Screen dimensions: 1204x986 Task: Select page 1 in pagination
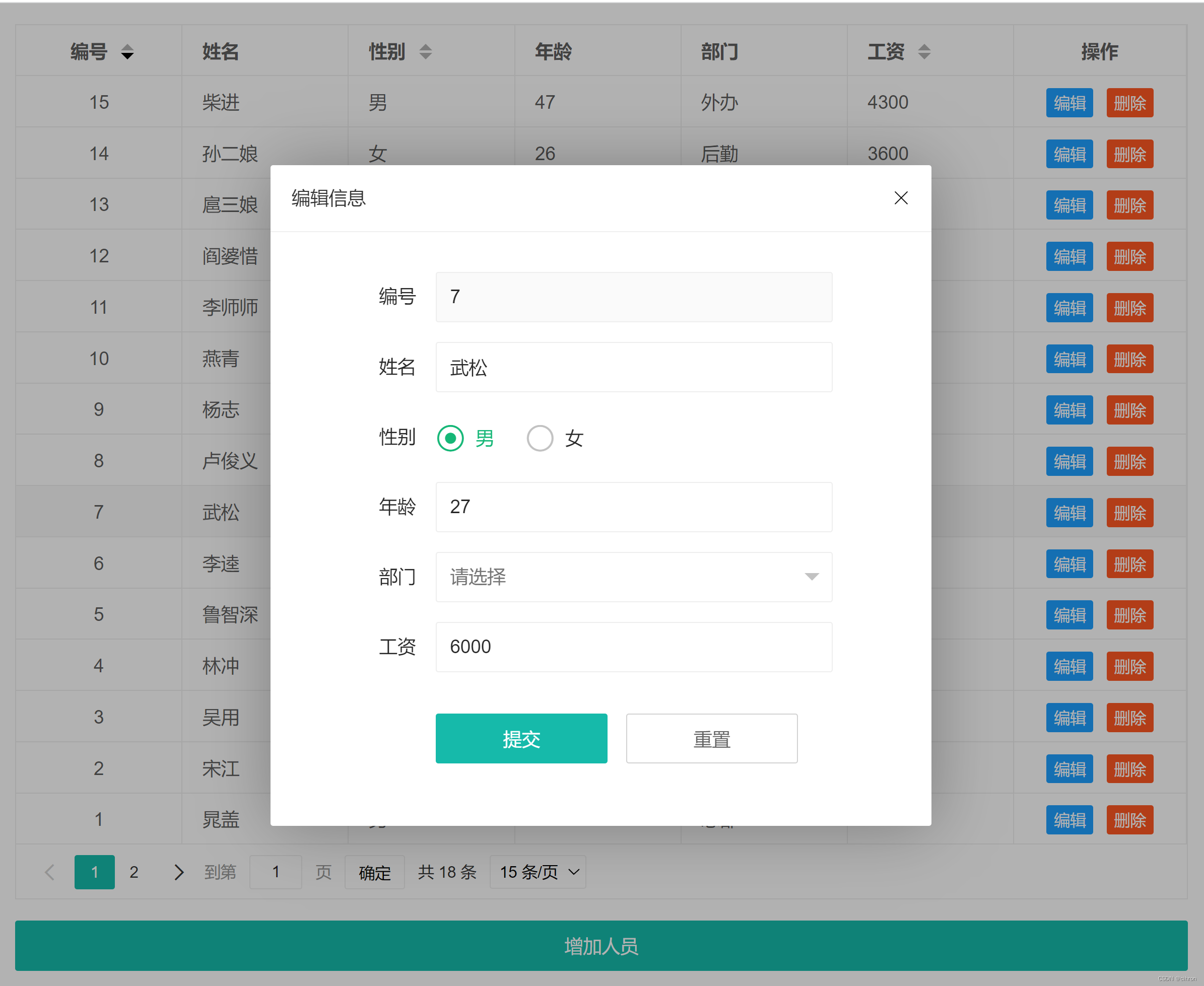pyautogui.click(x=94, y=872)
